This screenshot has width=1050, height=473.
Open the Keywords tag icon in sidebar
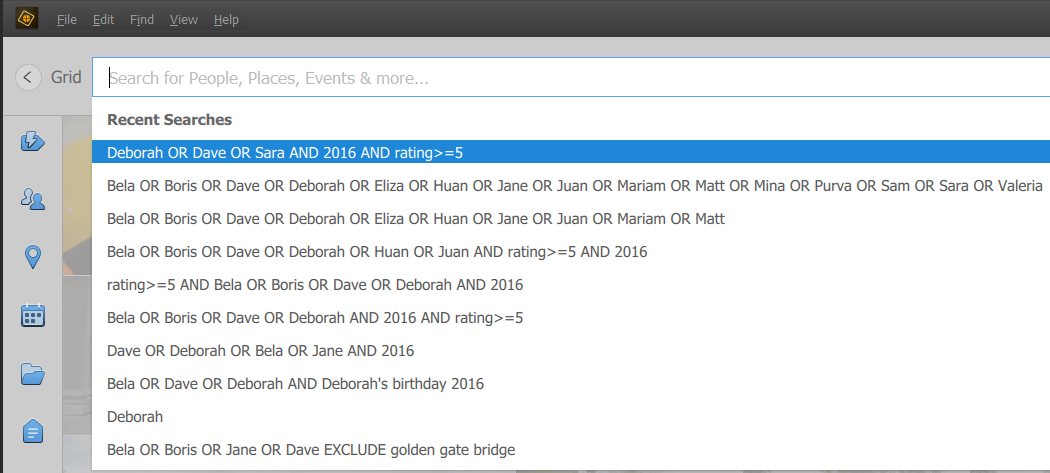click(33, 432)
